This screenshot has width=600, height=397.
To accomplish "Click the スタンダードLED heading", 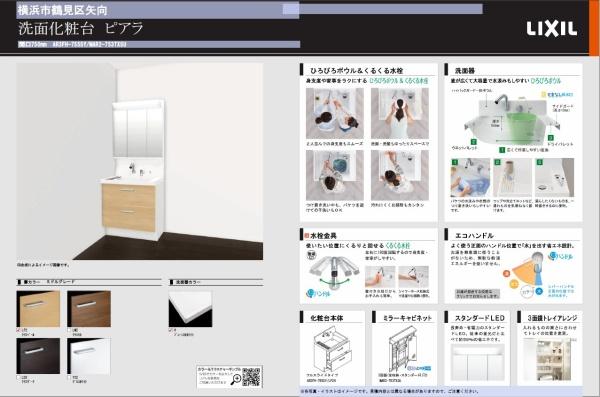I will (479, 318).
